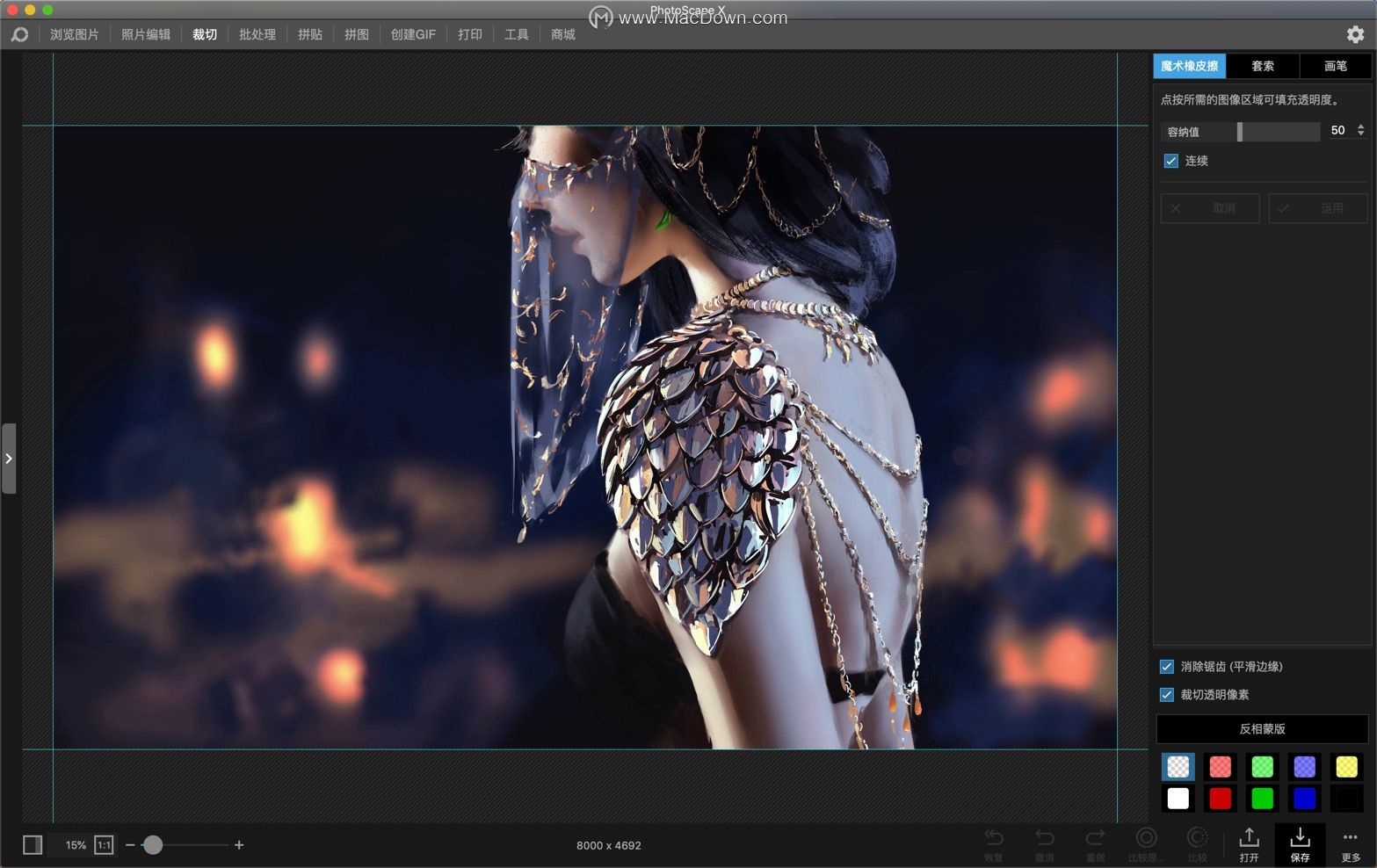Viewport: 1377px width, 868px height.
Task: Select the solid blue background swatch
Action: click(1305, 799)
